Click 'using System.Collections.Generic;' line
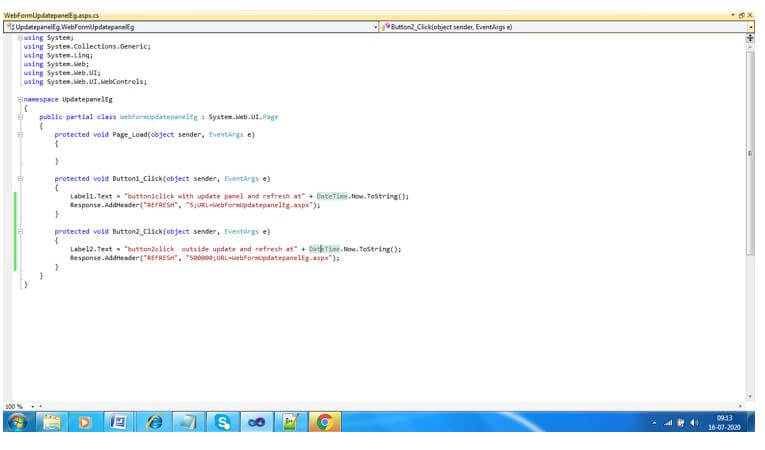 coord(87,46)
